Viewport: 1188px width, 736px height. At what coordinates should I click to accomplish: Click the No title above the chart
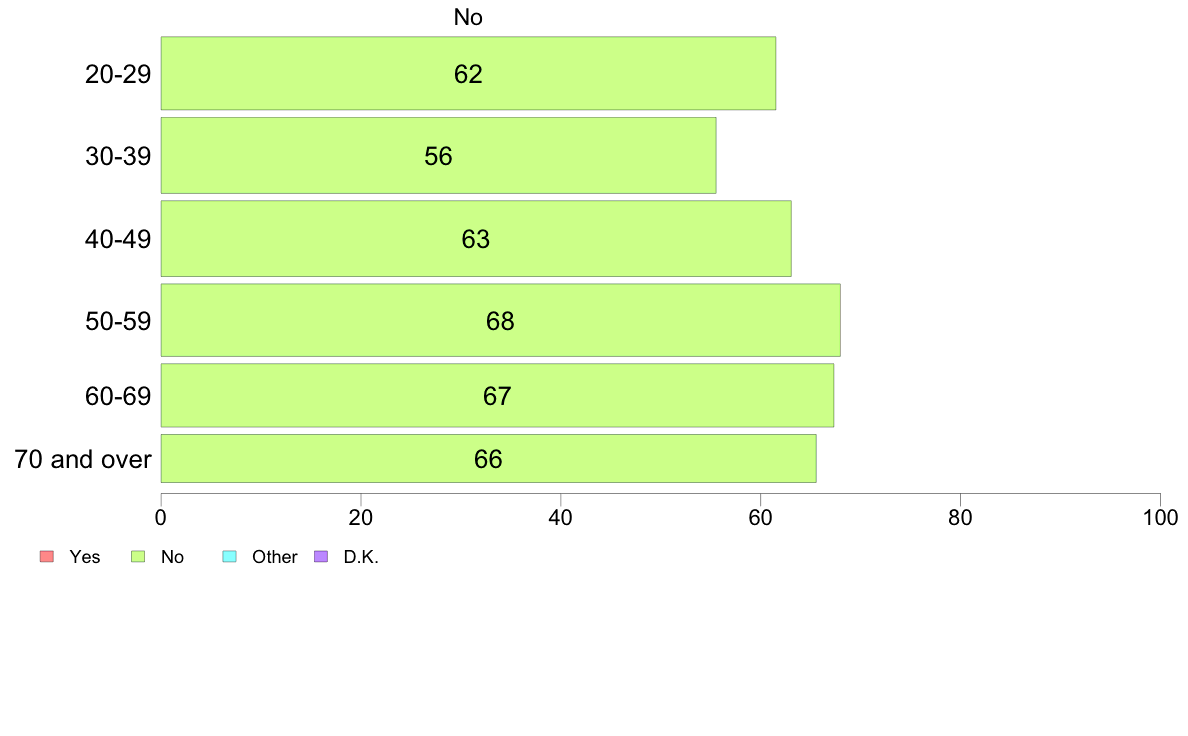468,17
